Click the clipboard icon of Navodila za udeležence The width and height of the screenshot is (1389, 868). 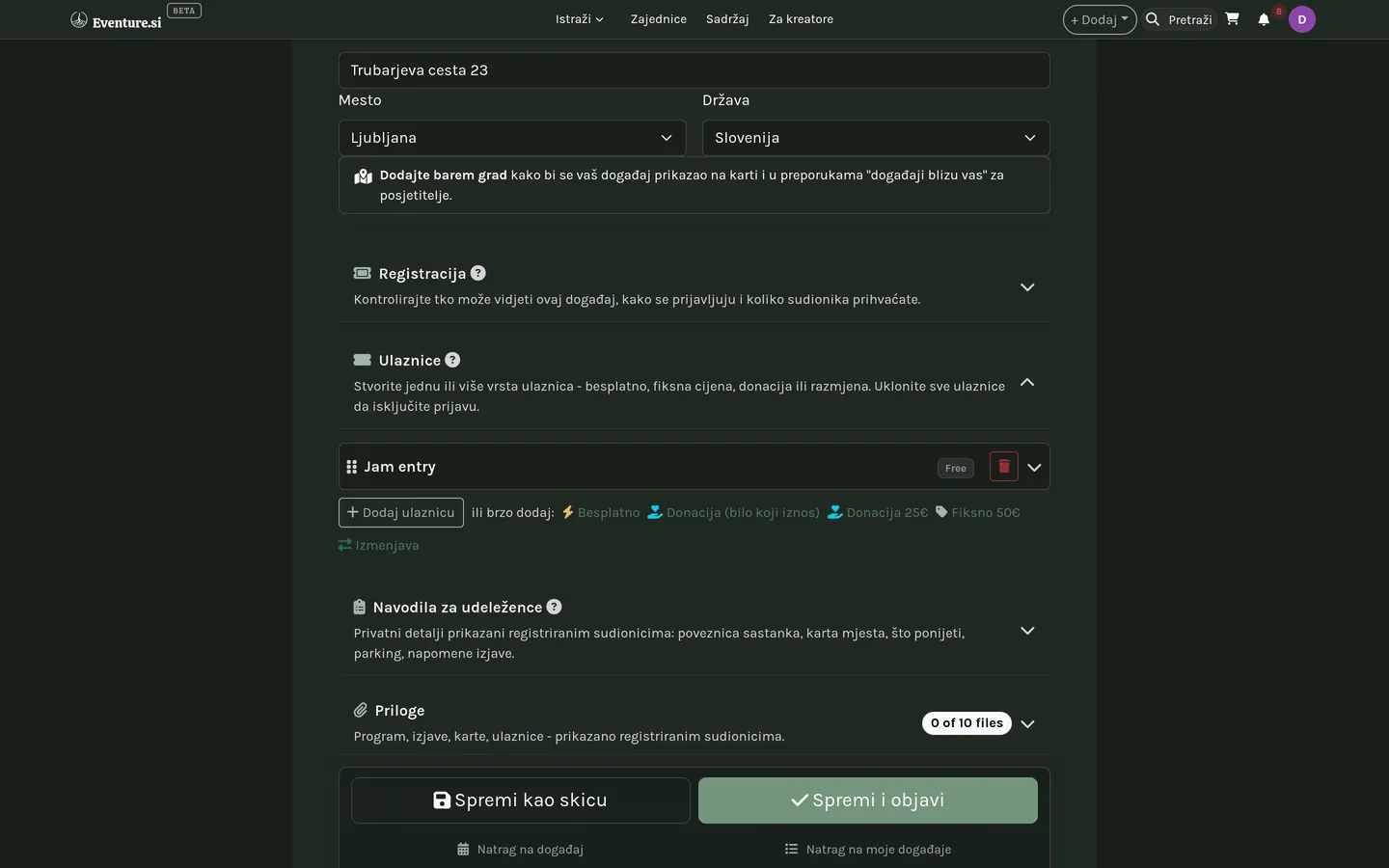coord(360,607)
